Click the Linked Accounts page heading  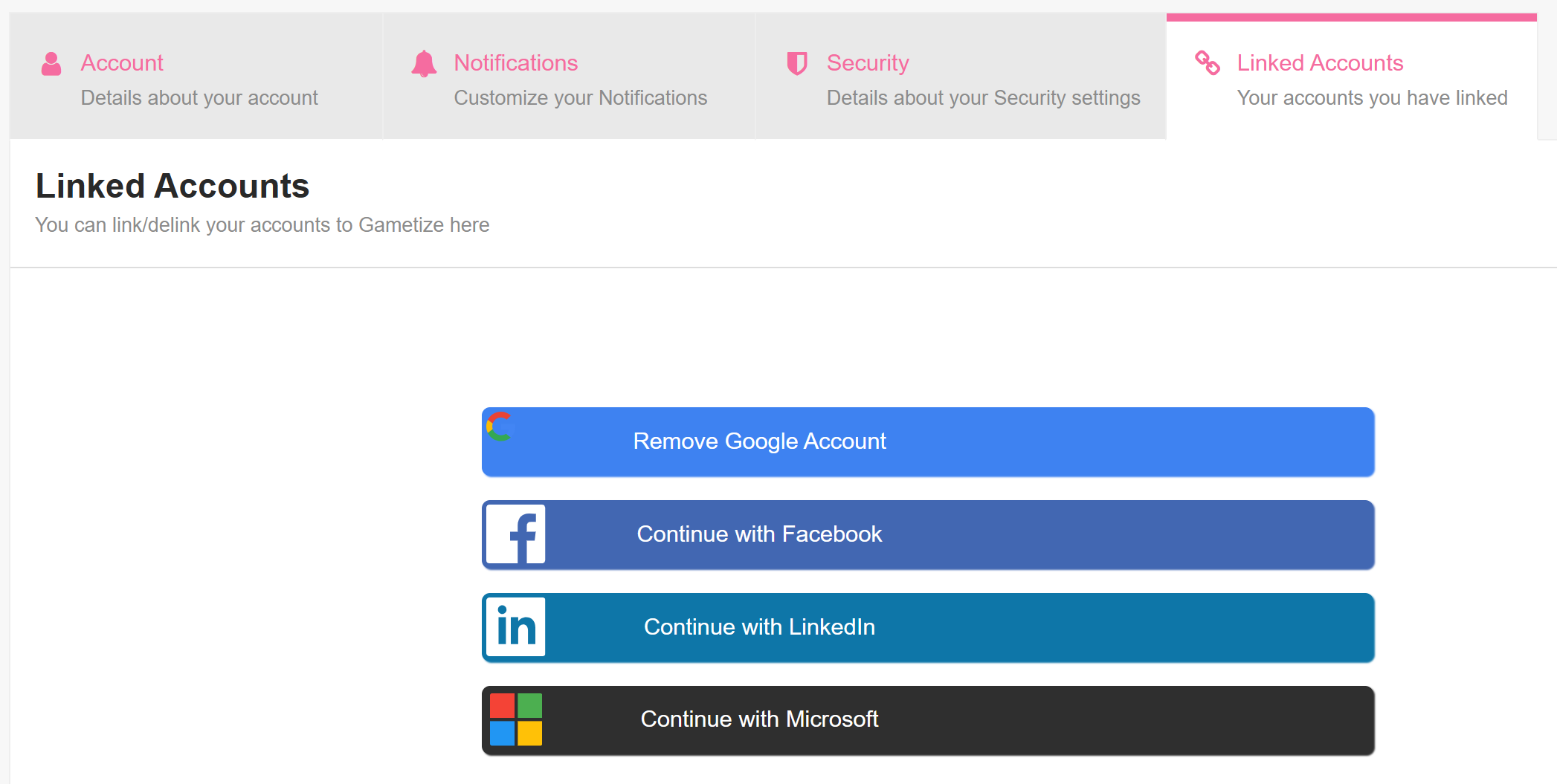pos(173,186)
